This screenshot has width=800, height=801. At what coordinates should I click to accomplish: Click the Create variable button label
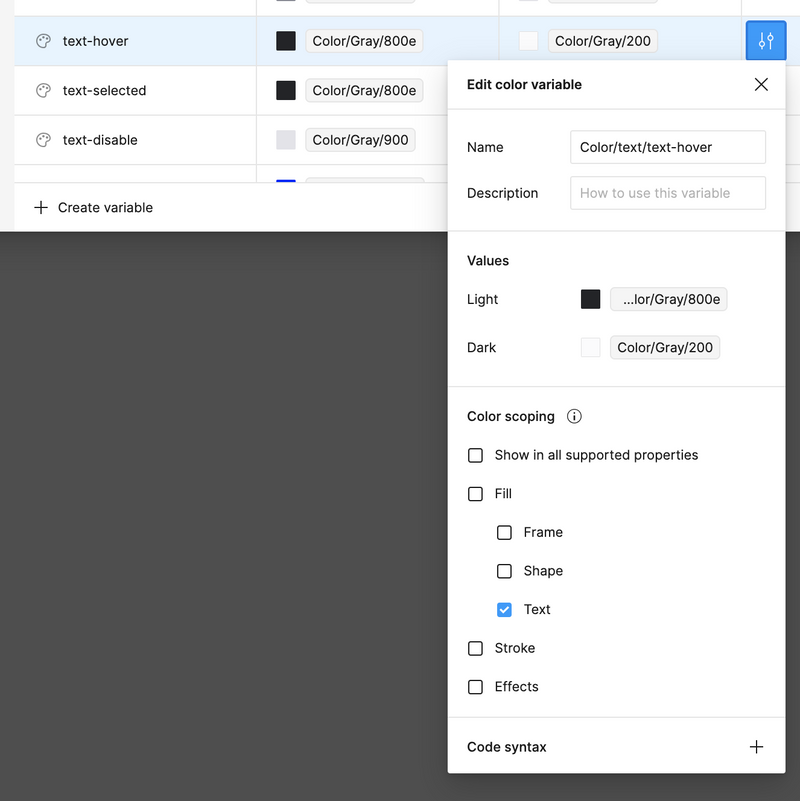click(x=105, y=207)
